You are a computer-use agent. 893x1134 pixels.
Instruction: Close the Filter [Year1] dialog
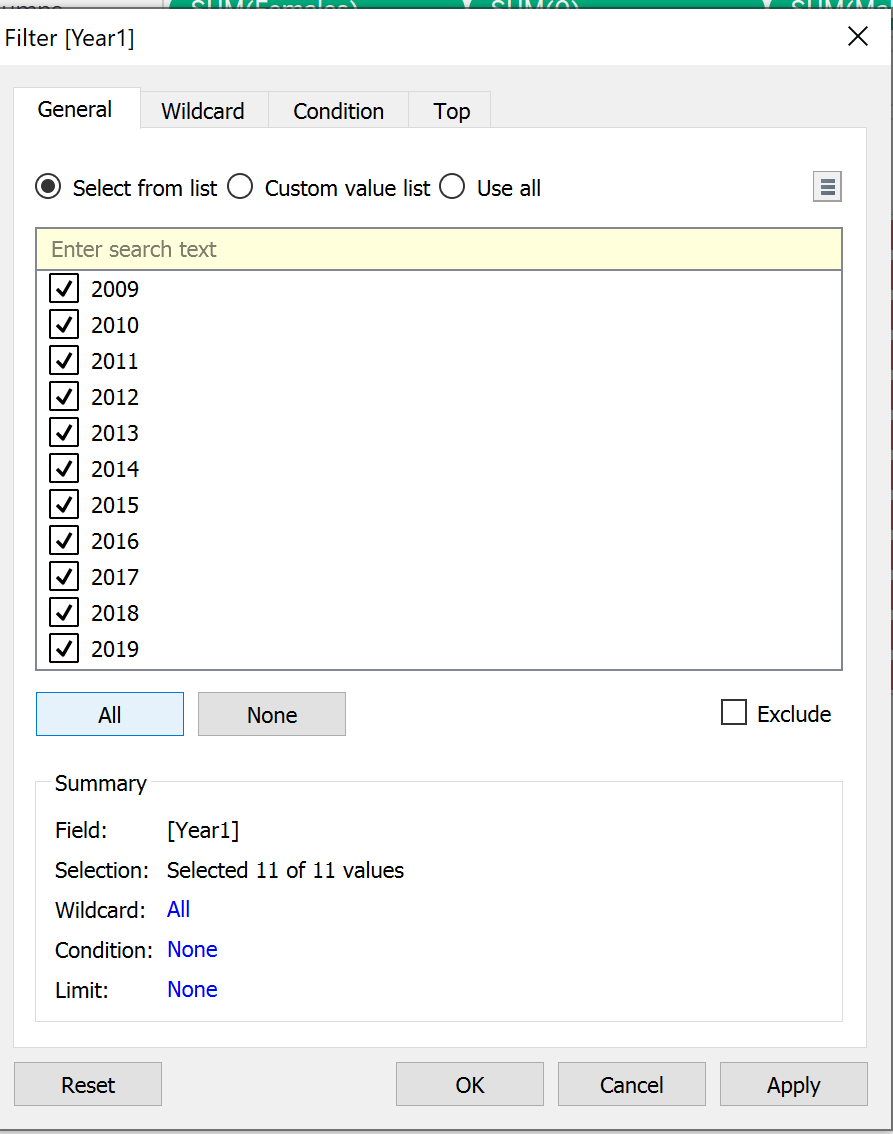click(857, 37)
